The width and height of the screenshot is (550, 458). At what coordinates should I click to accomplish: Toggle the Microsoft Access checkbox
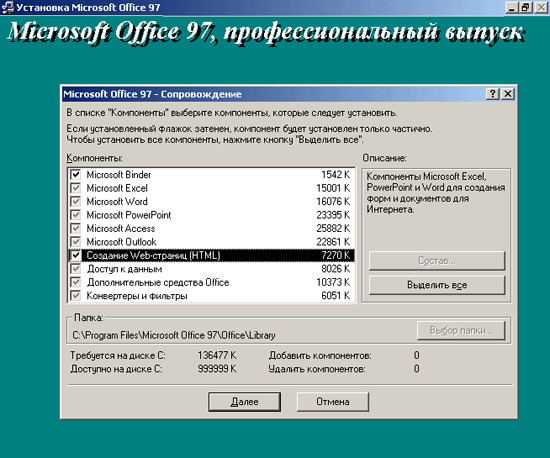point(75,228)
